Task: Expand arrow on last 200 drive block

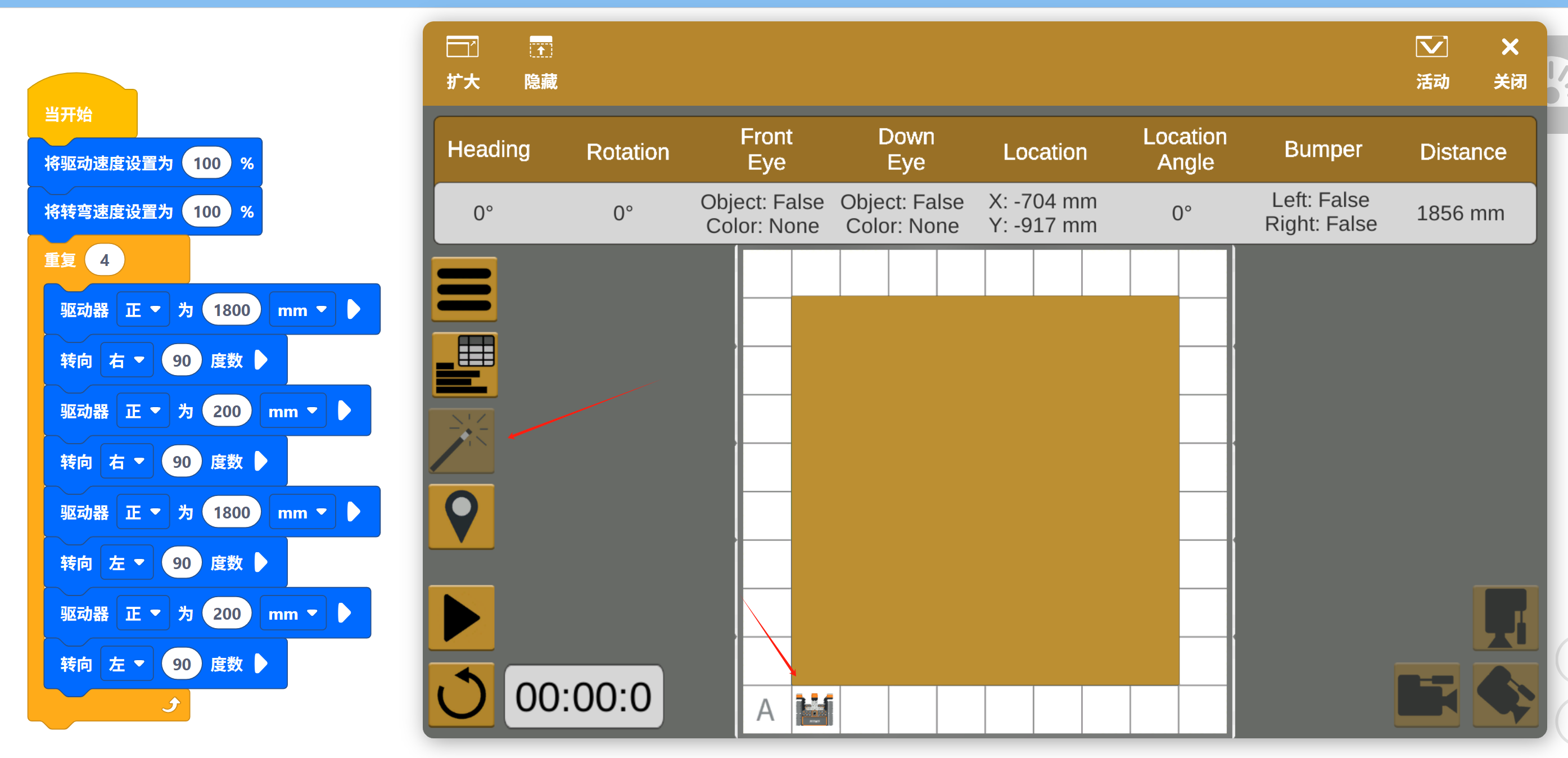Action: pyautogui.click(x=345, y=612)
